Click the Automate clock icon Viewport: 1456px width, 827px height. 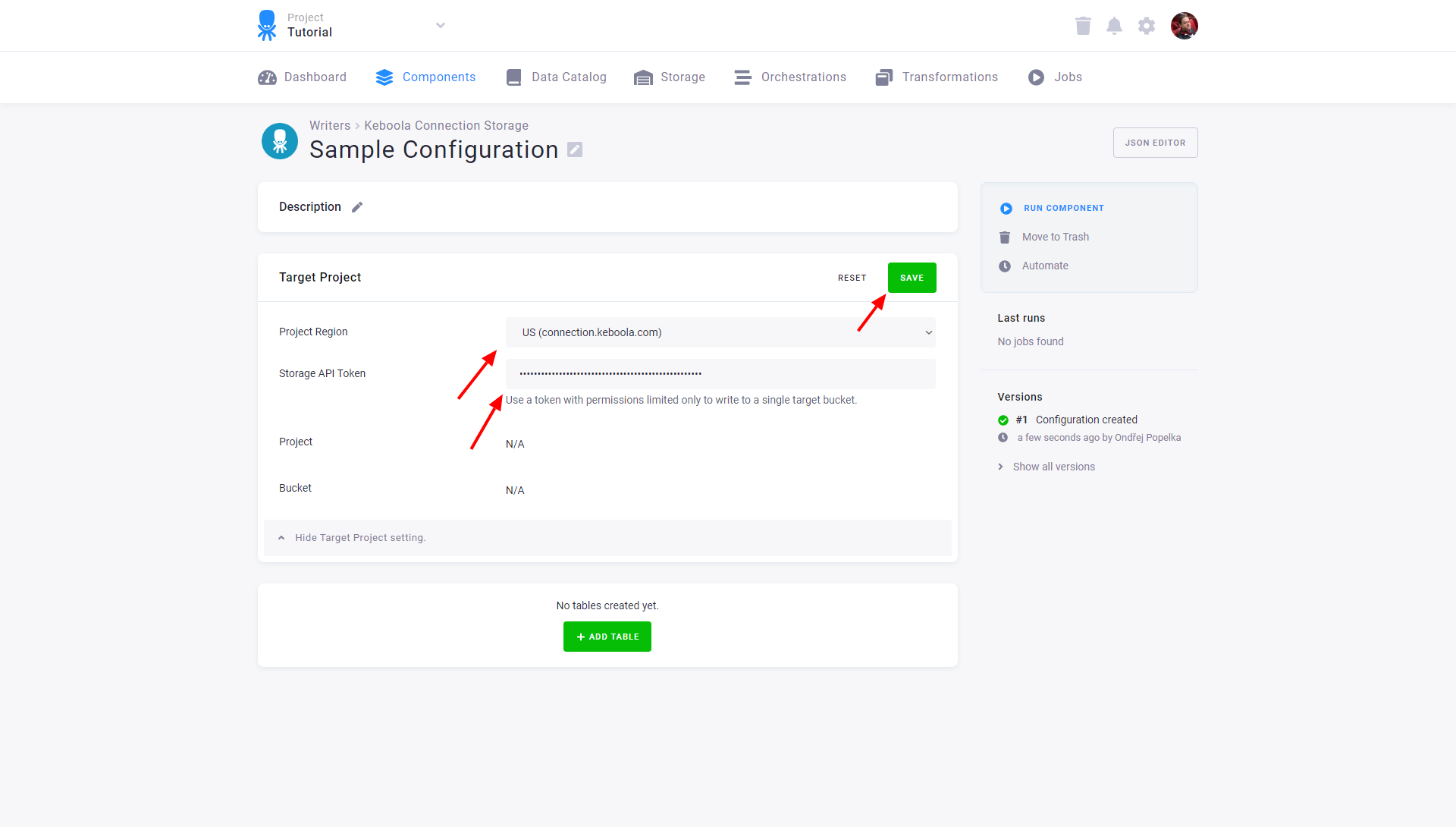(x=1005, y=266)
